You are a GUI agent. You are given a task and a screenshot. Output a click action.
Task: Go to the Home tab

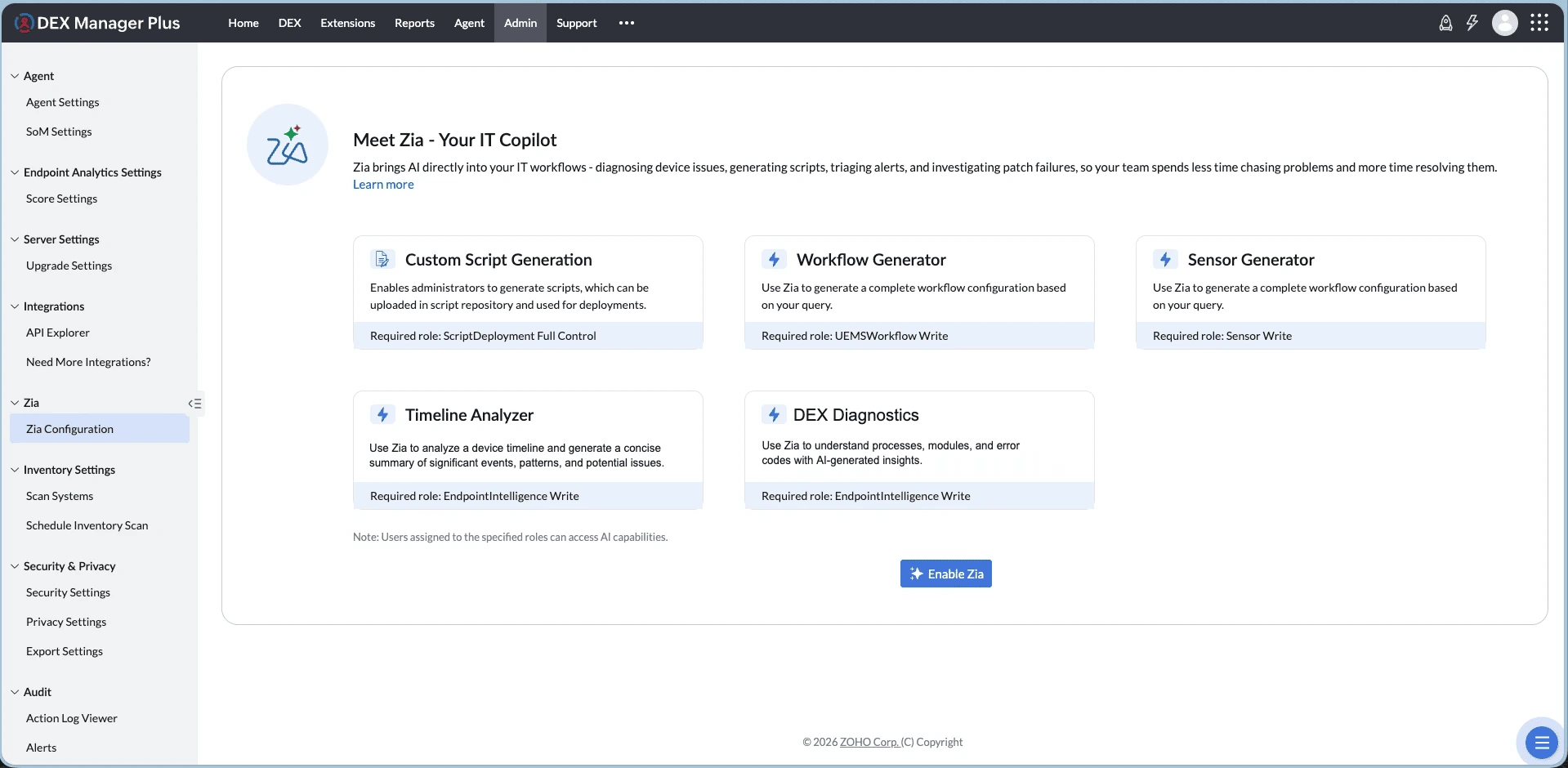pyautogui.click(x=243, y=23)
